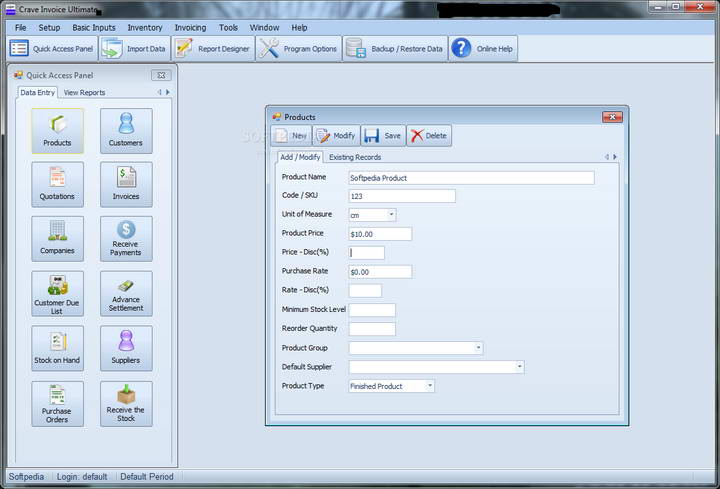This screenshot has height=489, width=720.
Task: Click Modify in the Products window
Action: coord(336,135)
